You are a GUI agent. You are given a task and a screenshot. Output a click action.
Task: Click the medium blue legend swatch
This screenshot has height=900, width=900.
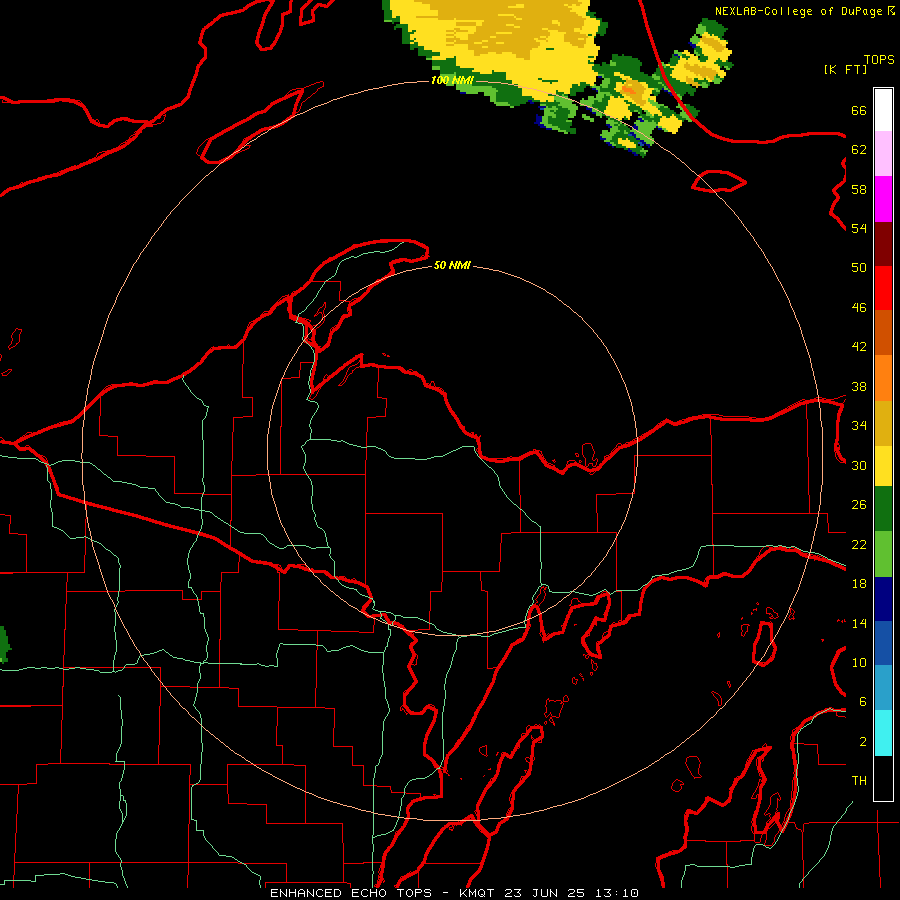point(883,643)
